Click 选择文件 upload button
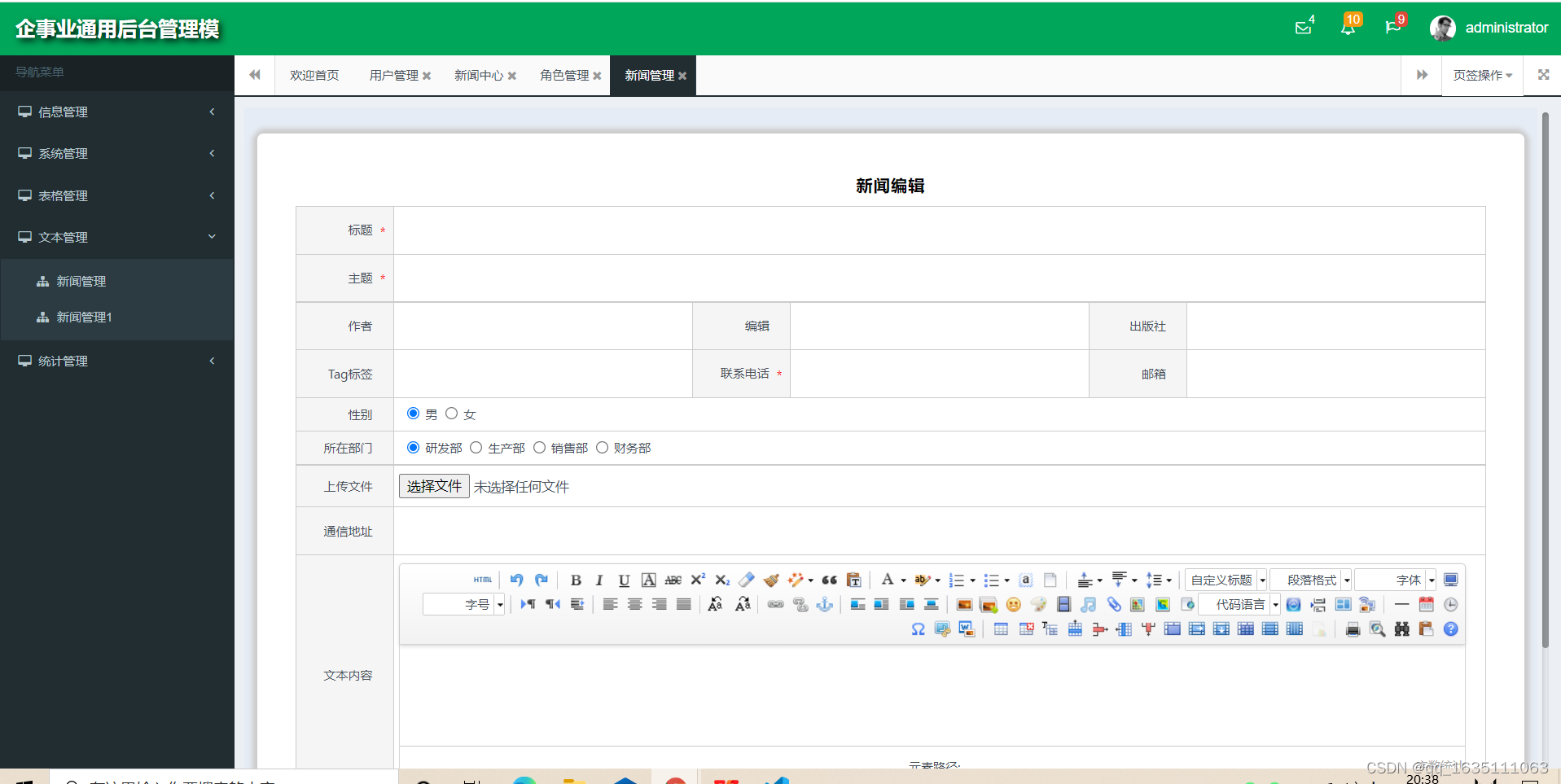This screenshot has height=784, width=1561. click(434, 486)
